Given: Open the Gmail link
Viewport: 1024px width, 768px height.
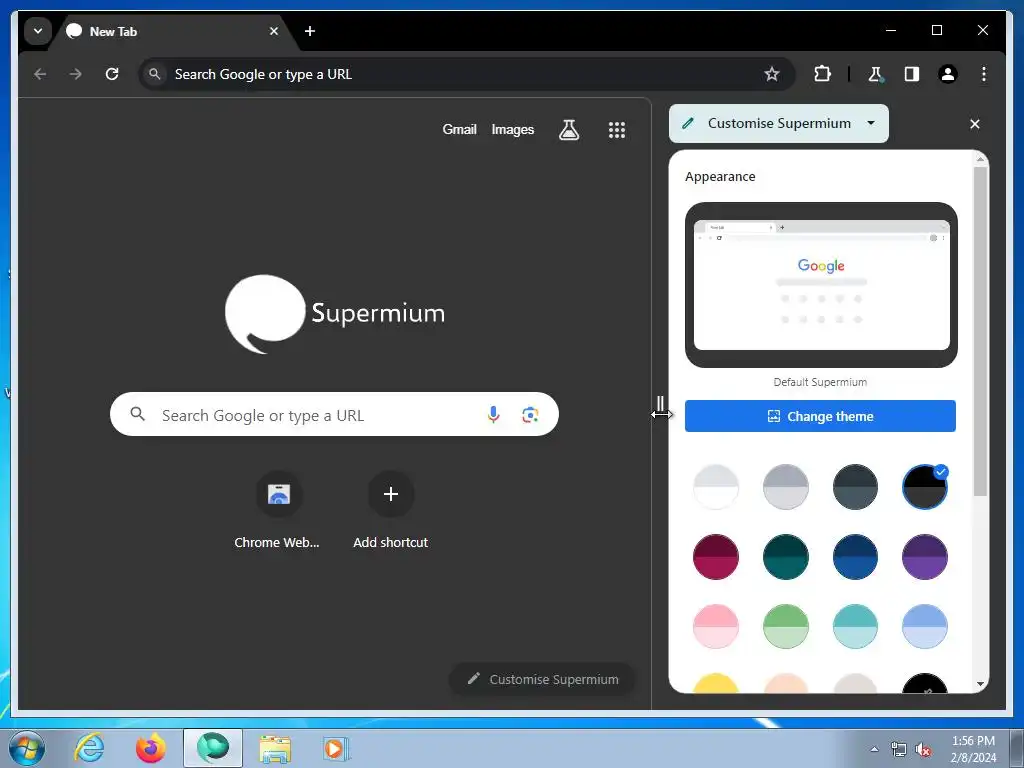Looking at the screenshot, I should 459,129.
